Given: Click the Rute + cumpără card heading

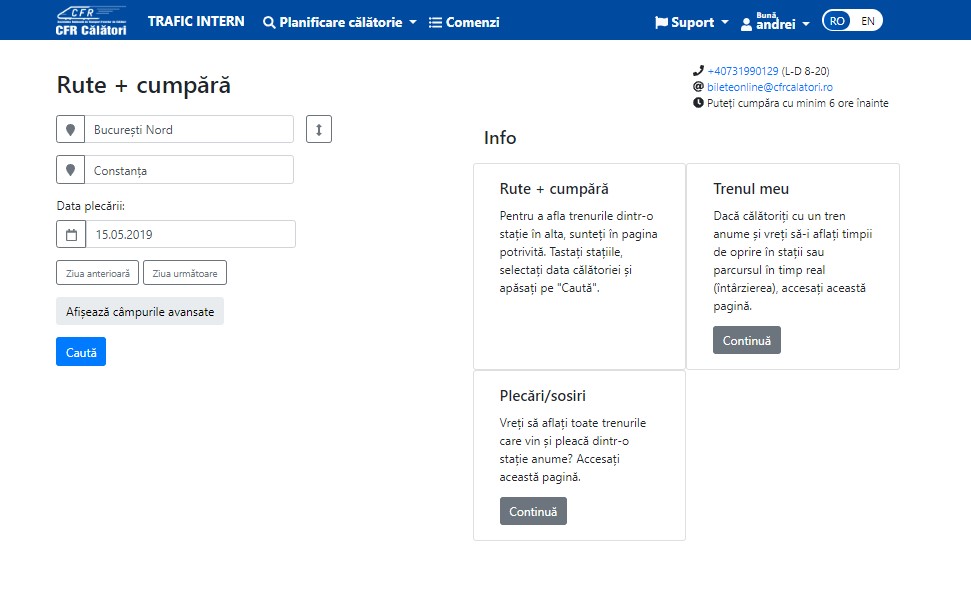Looking at the screenshot, I should point(554,189).
